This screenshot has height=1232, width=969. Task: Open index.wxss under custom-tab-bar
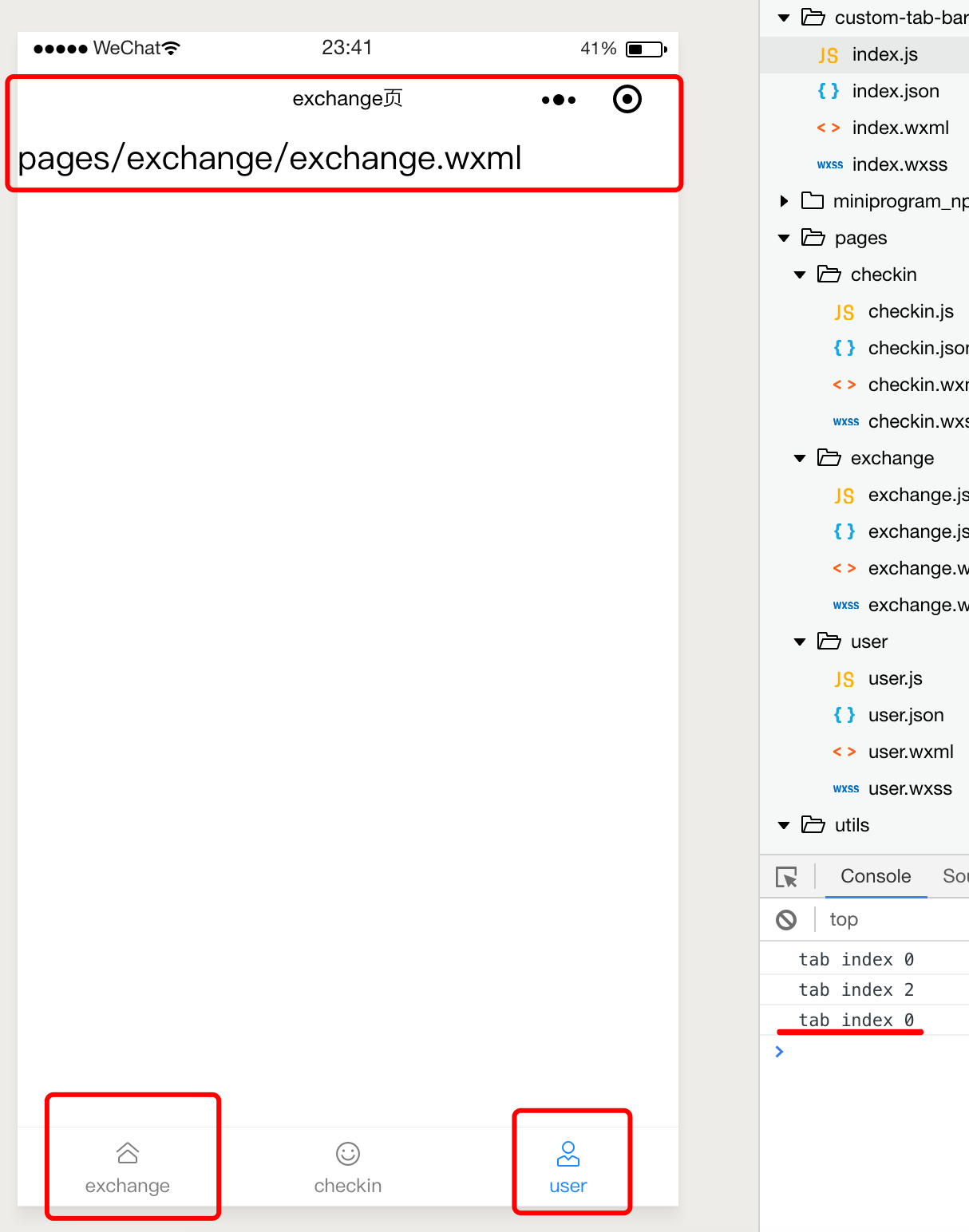click(899, 164)
